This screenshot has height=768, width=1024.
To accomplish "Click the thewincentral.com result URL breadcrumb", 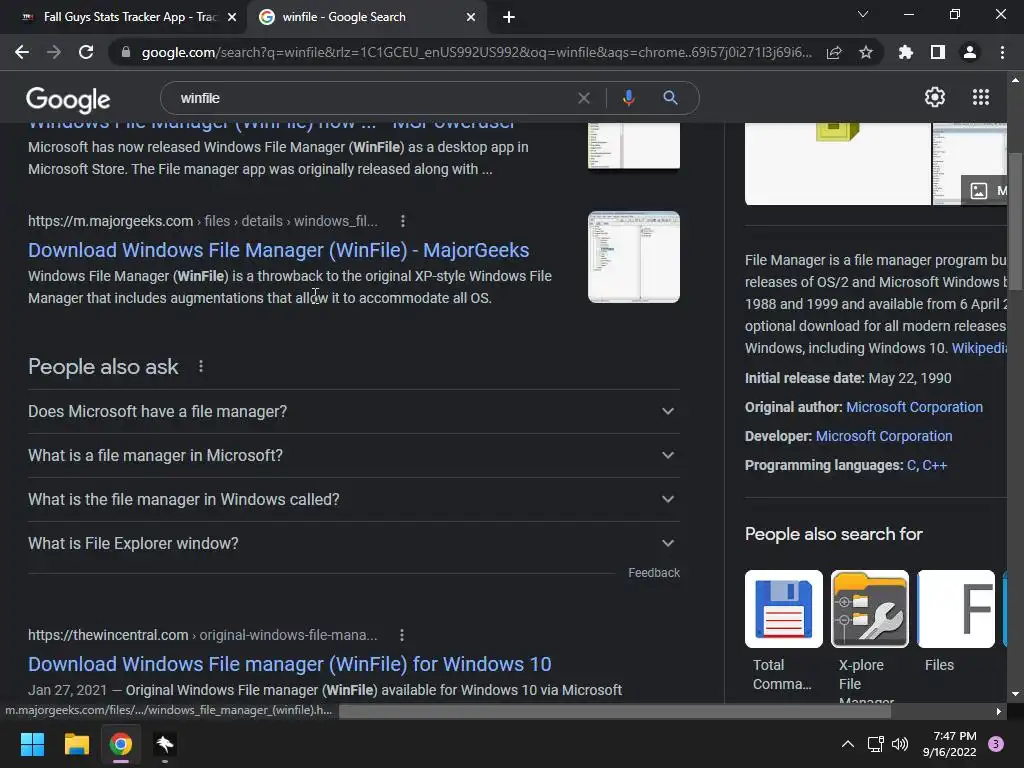I will pos(202,635).
